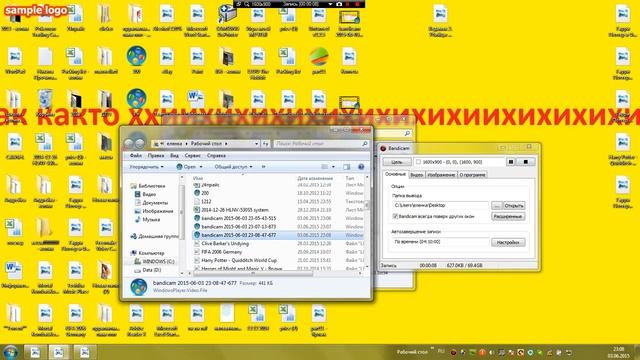Screen dimensions: 640x360
Task: Click the taskbar clock
Action: [619, 353]
